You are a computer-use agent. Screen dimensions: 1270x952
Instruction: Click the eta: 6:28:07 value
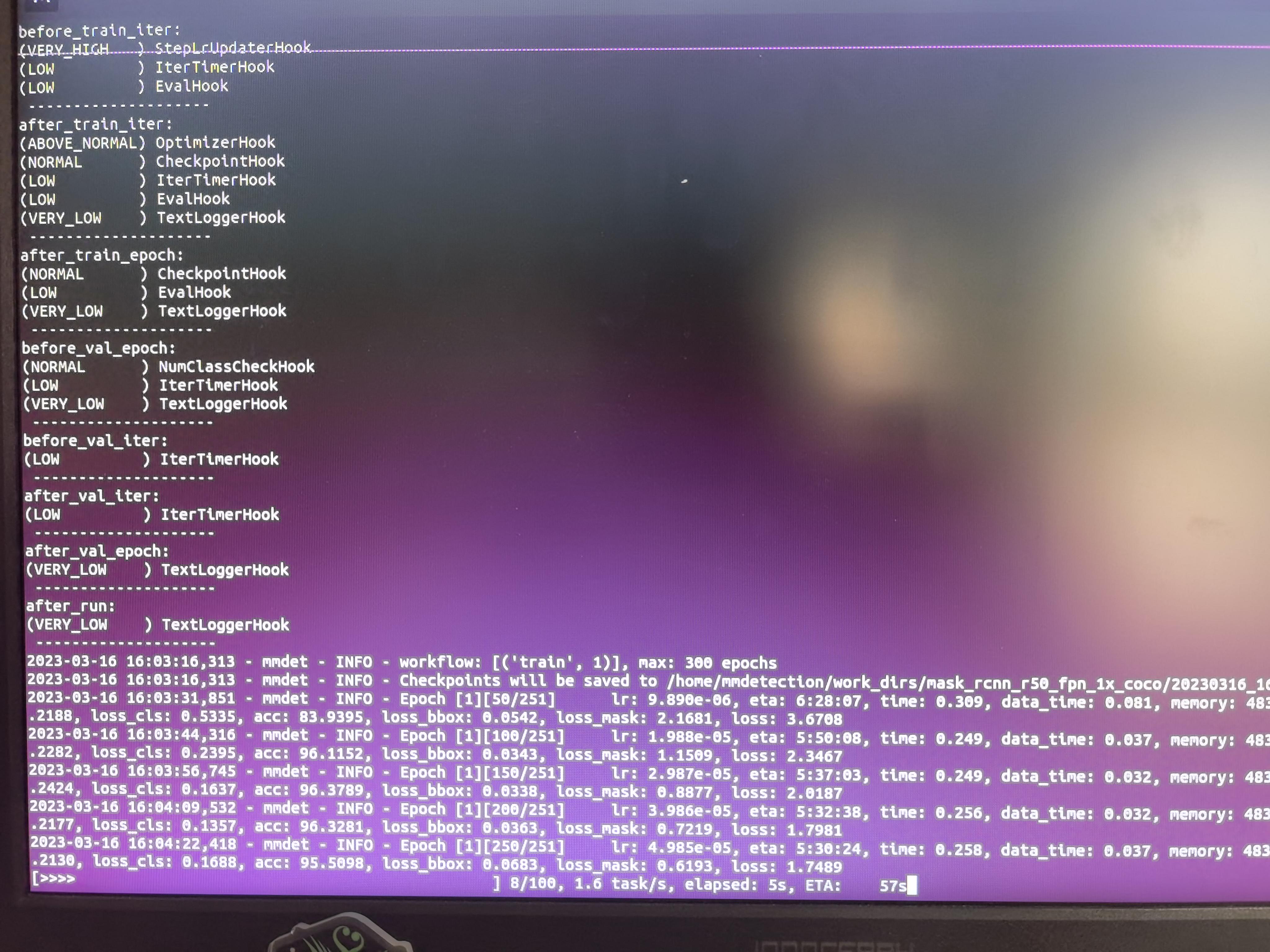point(808,701)
